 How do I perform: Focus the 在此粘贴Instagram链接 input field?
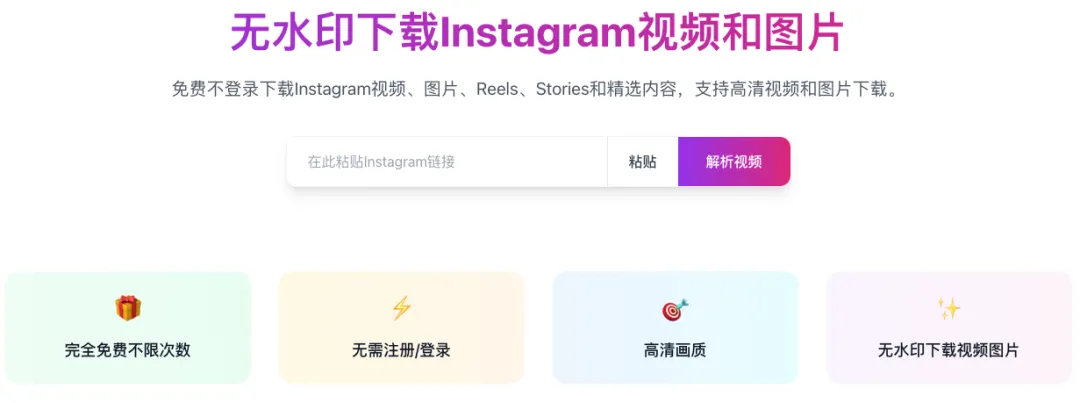click(447, 162)
